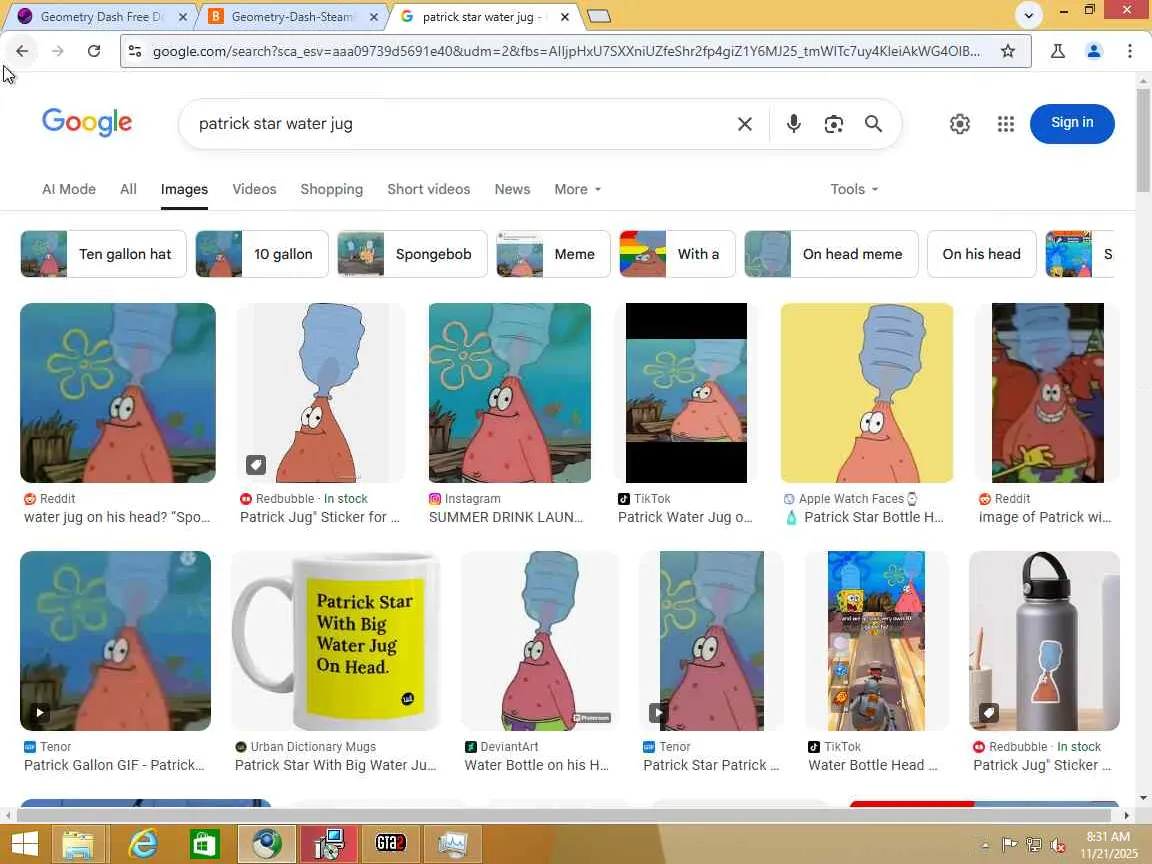Expand the More search options dropdown
Image resolution: width=1152 pixels, height=864 pixels.
(577, 189)
